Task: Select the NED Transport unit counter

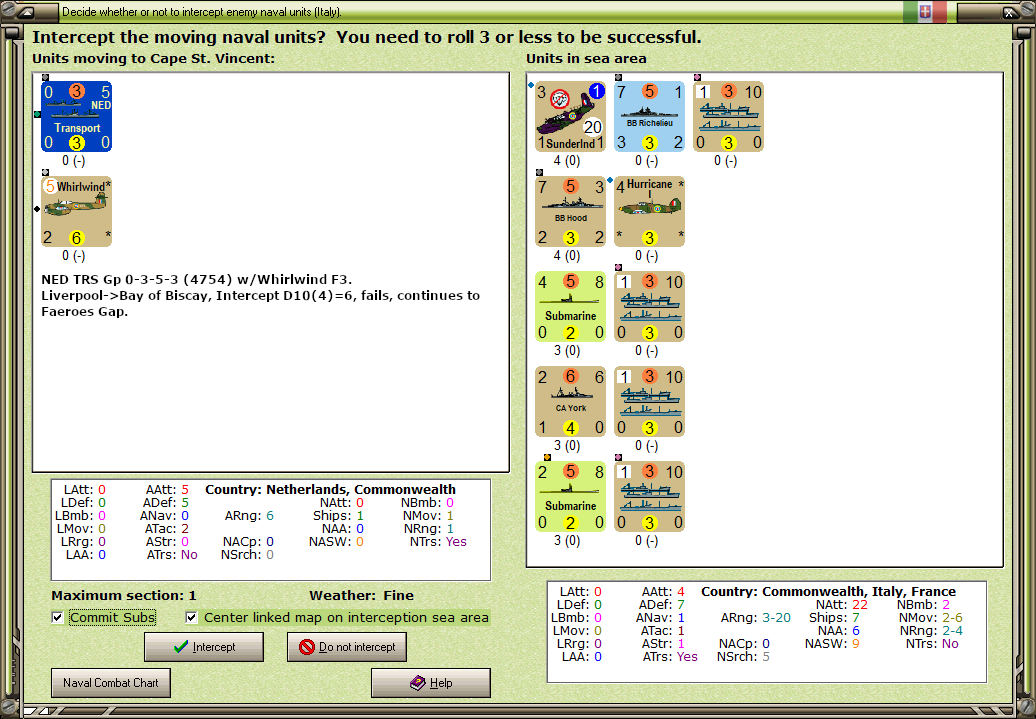Action: click(77, 117)
